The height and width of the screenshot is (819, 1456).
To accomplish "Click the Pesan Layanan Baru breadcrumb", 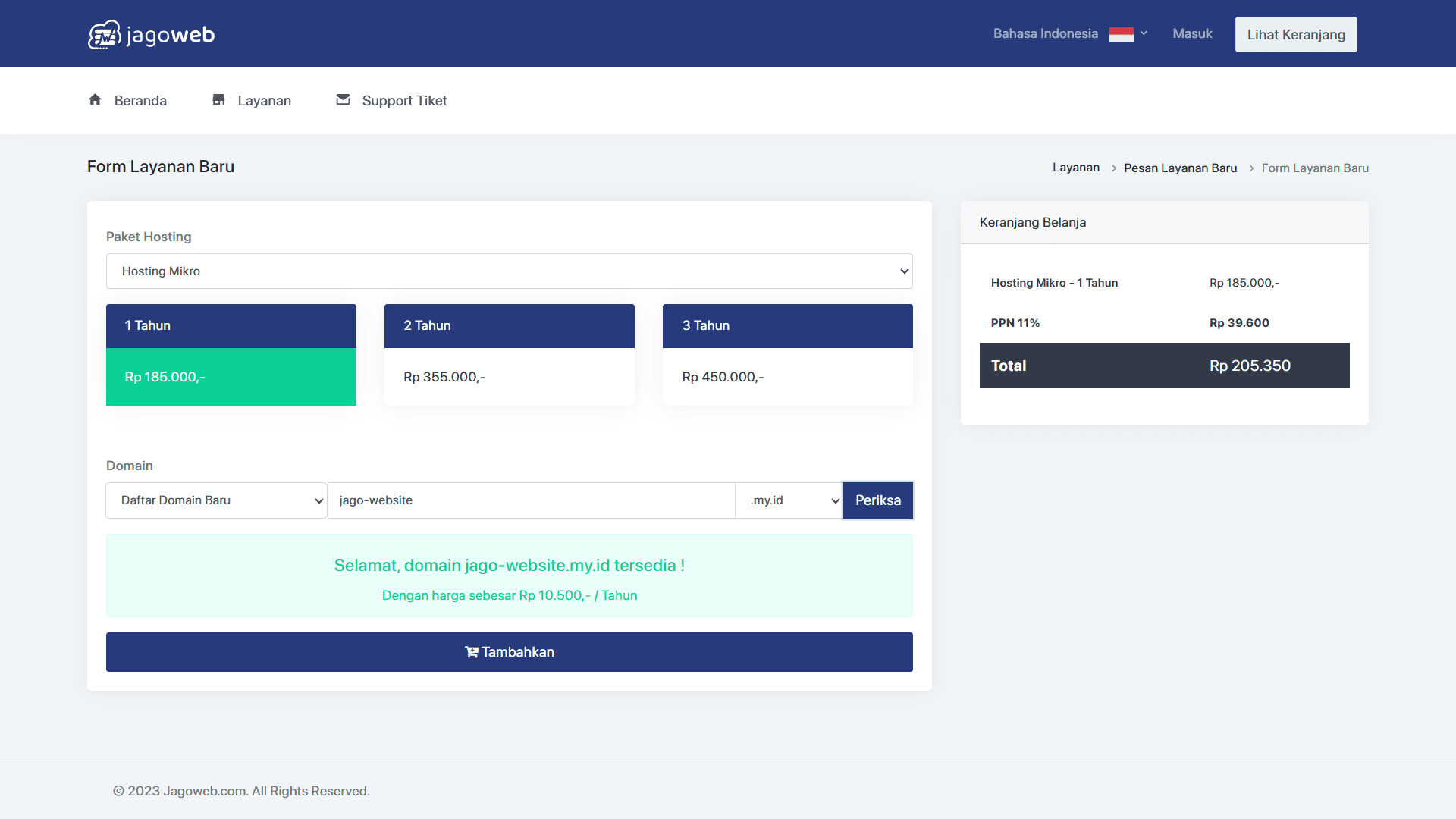I will [x=1180, y=168].
